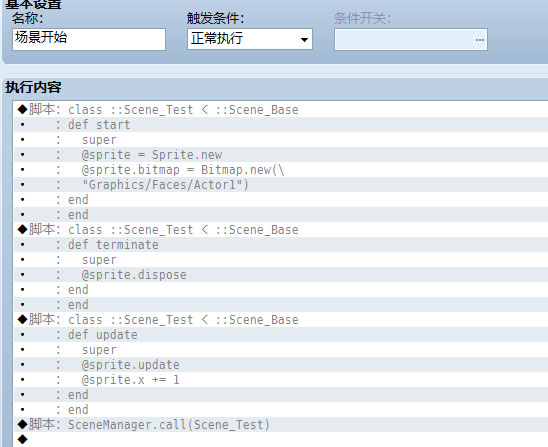
Task: Select the 'super' line under def start
Action: tap(281, 140)
